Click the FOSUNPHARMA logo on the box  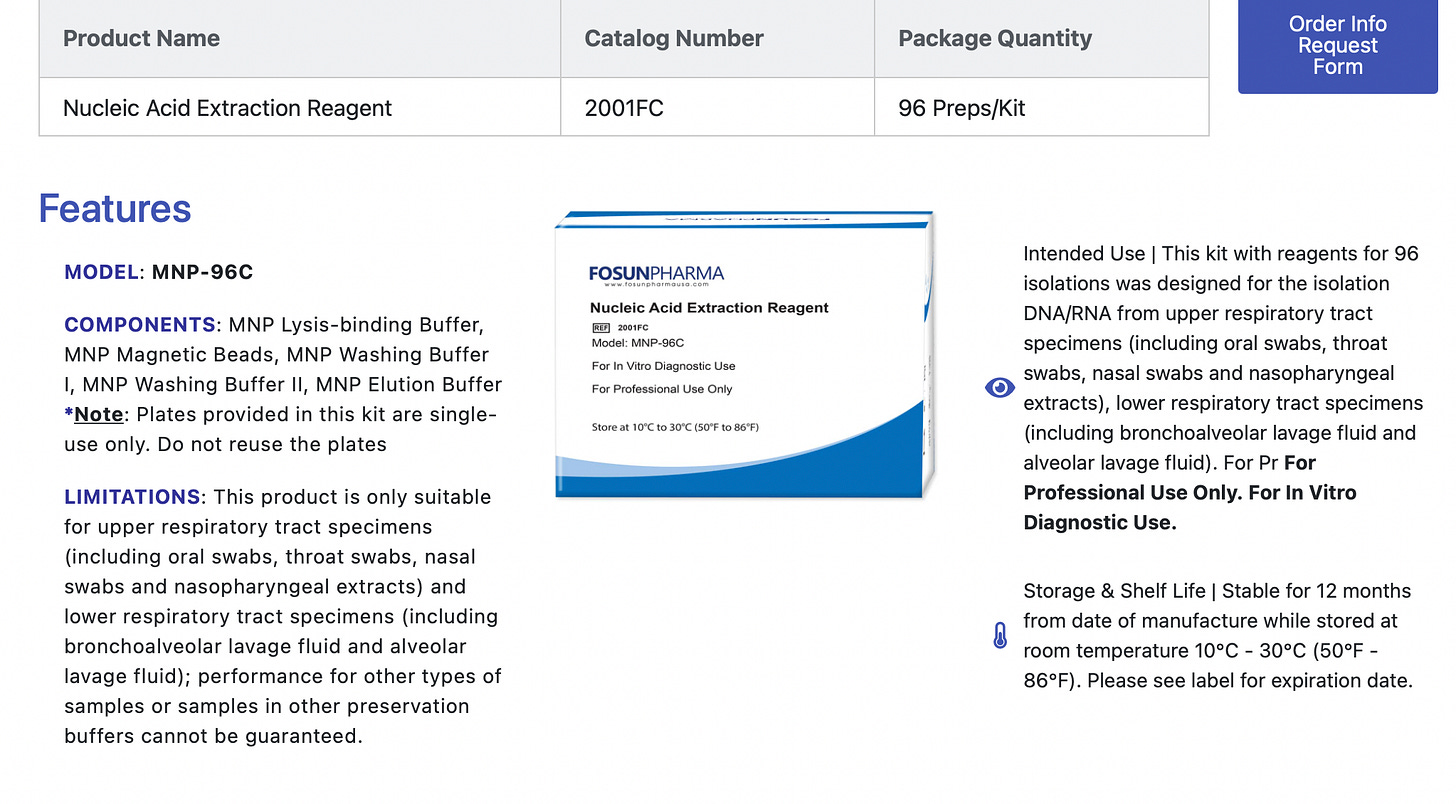[656, 274]
